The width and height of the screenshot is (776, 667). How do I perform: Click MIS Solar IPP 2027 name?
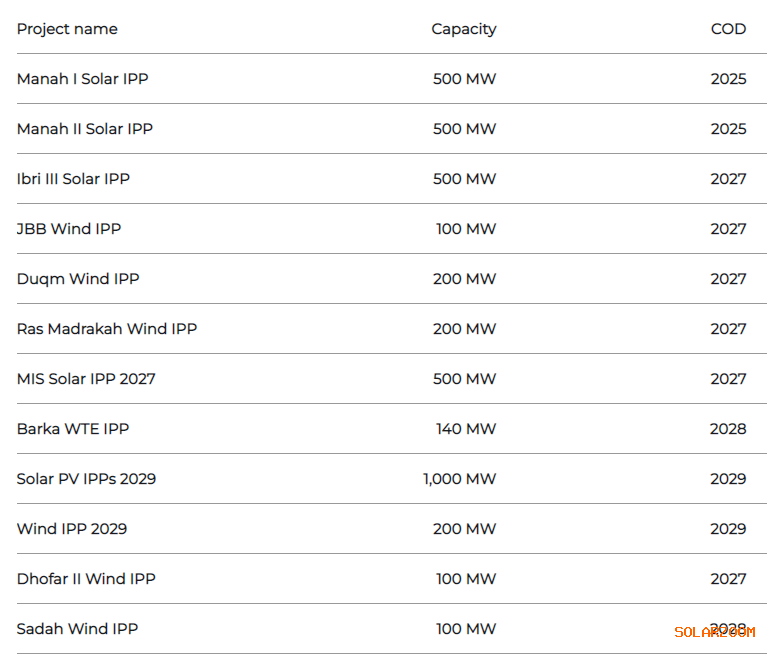tap(86, 379)
